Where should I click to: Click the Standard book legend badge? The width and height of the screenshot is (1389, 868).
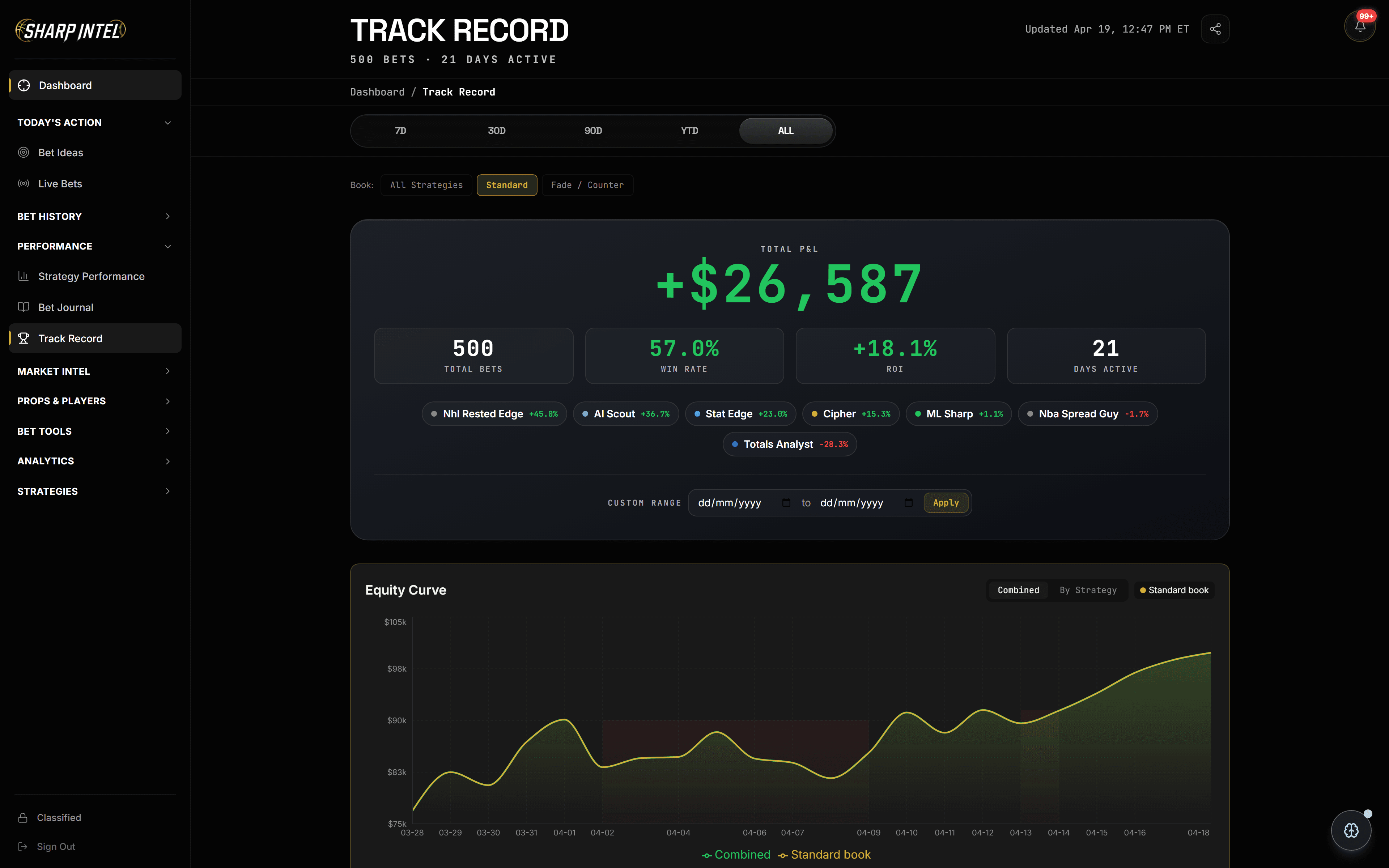tap(1174, 590)
